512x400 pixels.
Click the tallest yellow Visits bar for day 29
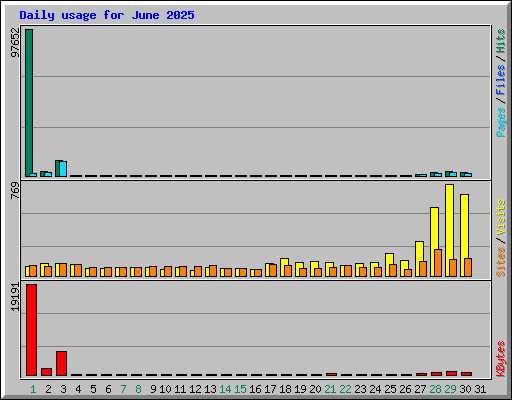[x=449, y=230]
